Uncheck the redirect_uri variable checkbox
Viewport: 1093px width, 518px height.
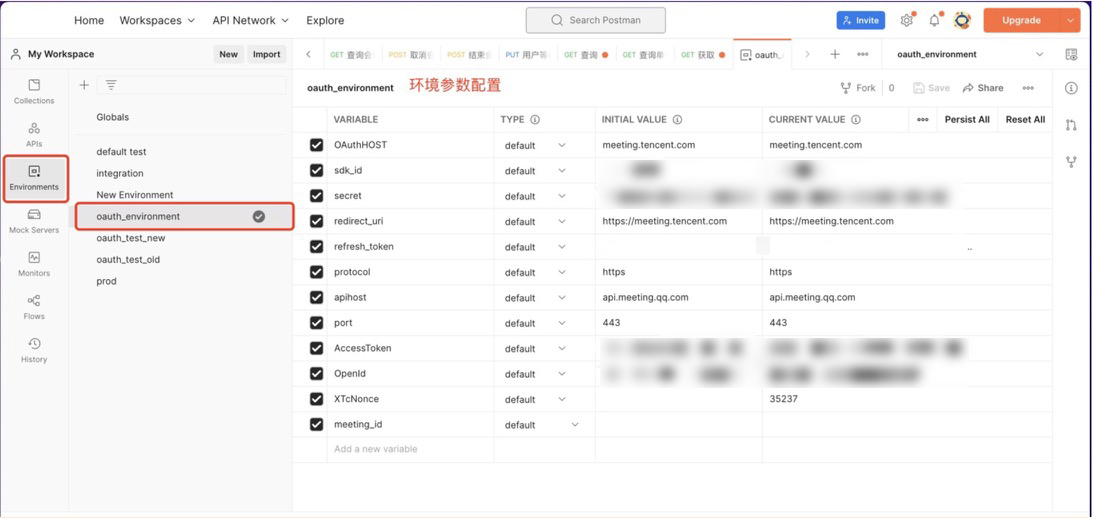pyautogui.click(x=316, y=221)
